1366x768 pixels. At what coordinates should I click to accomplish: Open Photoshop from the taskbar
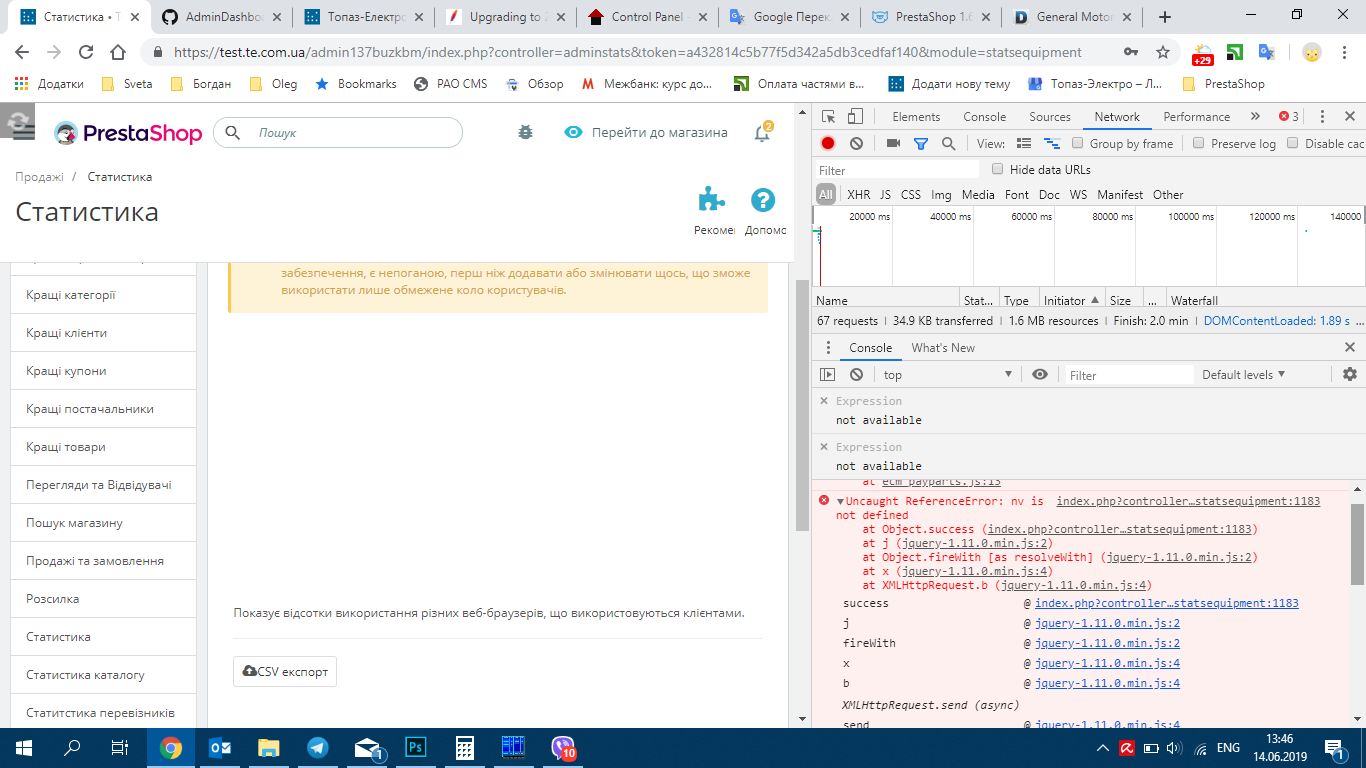[x=416, y=747]
